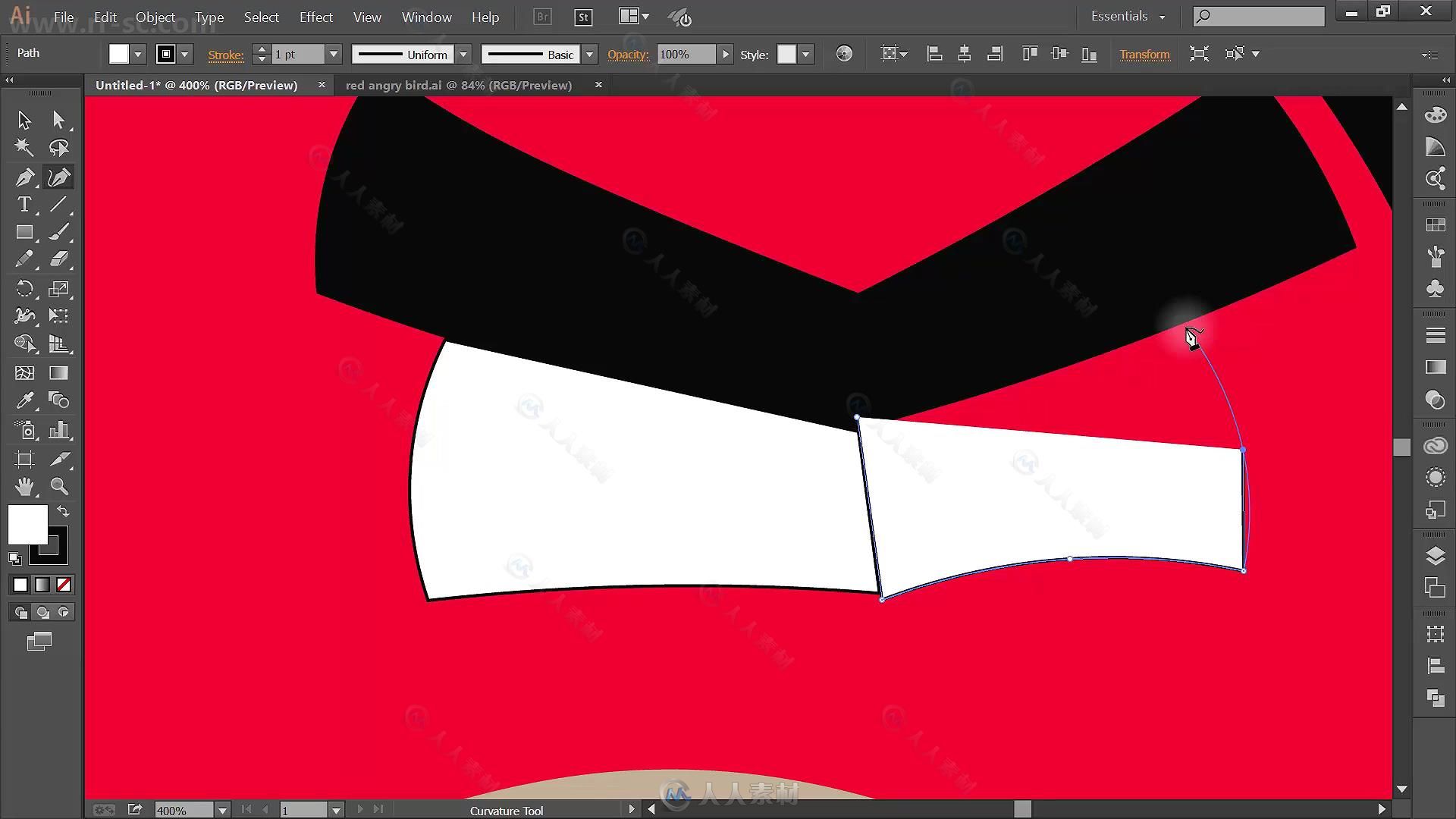
Task: Expand the Opacity slider arrow
Action: (725, 55)
